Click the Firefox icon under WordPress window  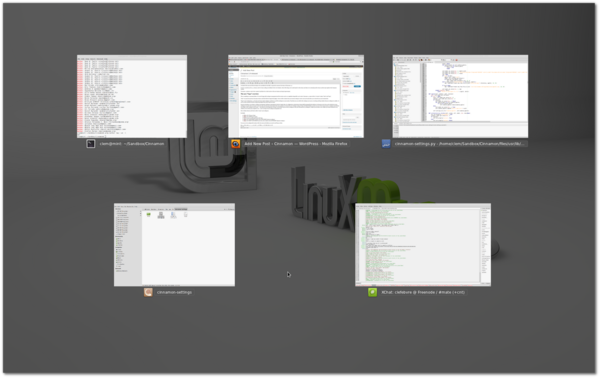236,144
